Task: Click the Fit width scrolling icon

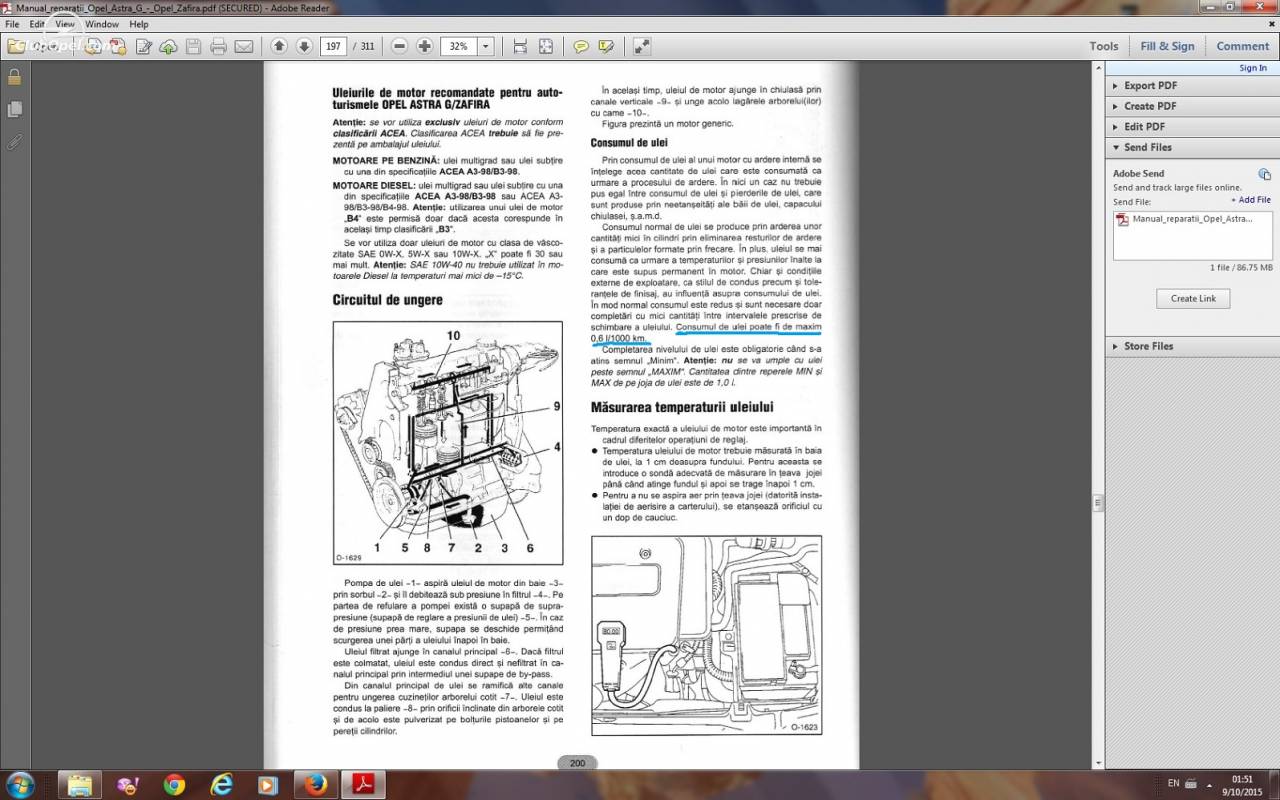Action: 520,46
